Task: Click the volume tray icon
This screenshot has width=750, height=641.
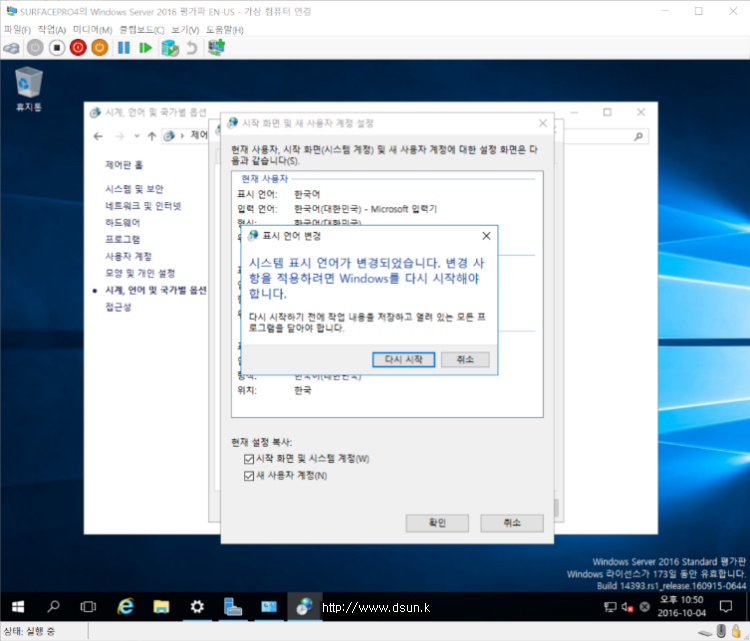Action: pyautogui.click(x=627, y=608)
